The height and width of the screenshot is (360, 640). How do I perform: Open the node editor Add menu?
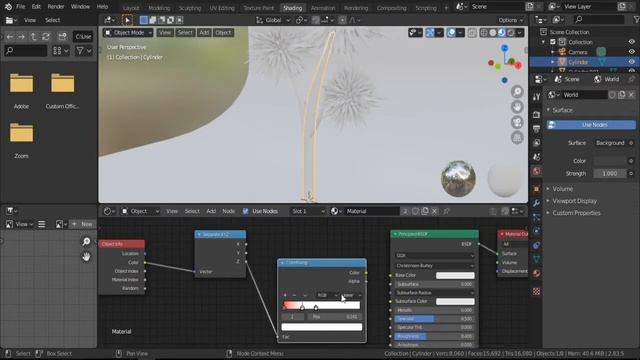point(211,211)
